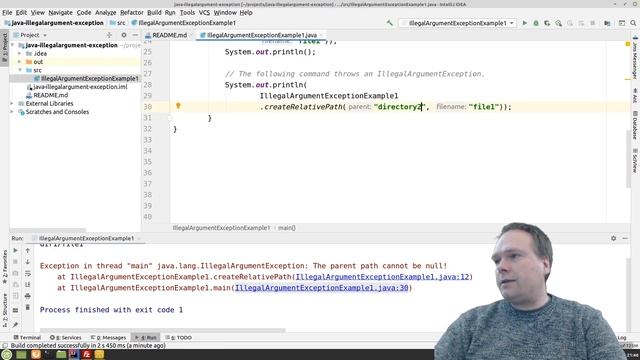
Task: Open stack trace link IllegalArgumentExceptionExample1.java:12
Action: 382,277
